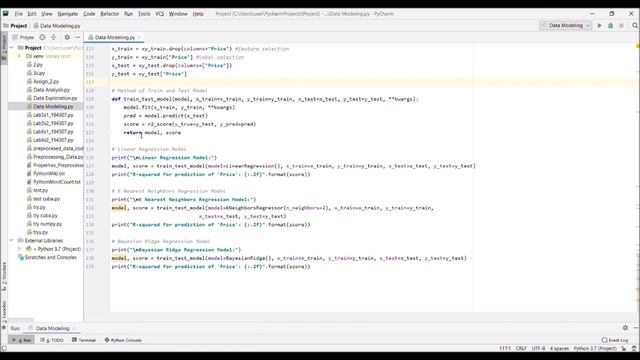Hide the Project tool window
The image size is (640, 360).
click(78, 37)
